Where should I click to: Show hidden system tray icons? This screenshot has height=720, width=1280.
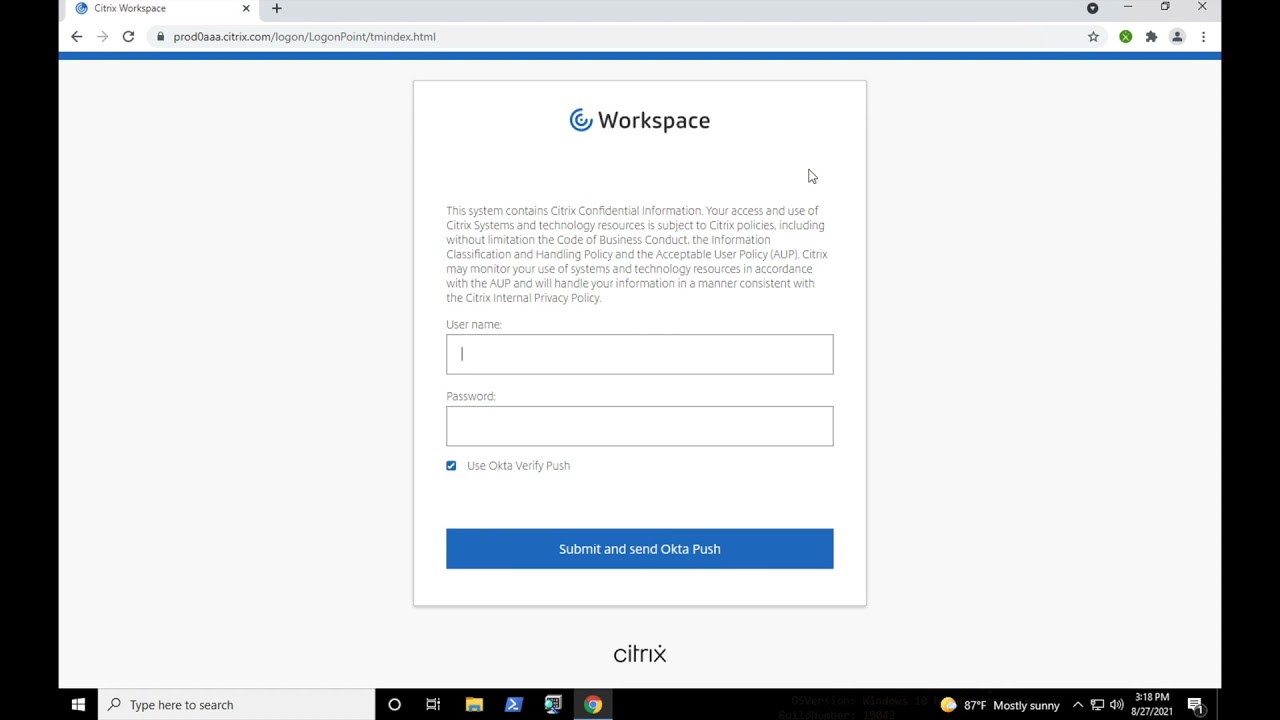pos(1077,705)
